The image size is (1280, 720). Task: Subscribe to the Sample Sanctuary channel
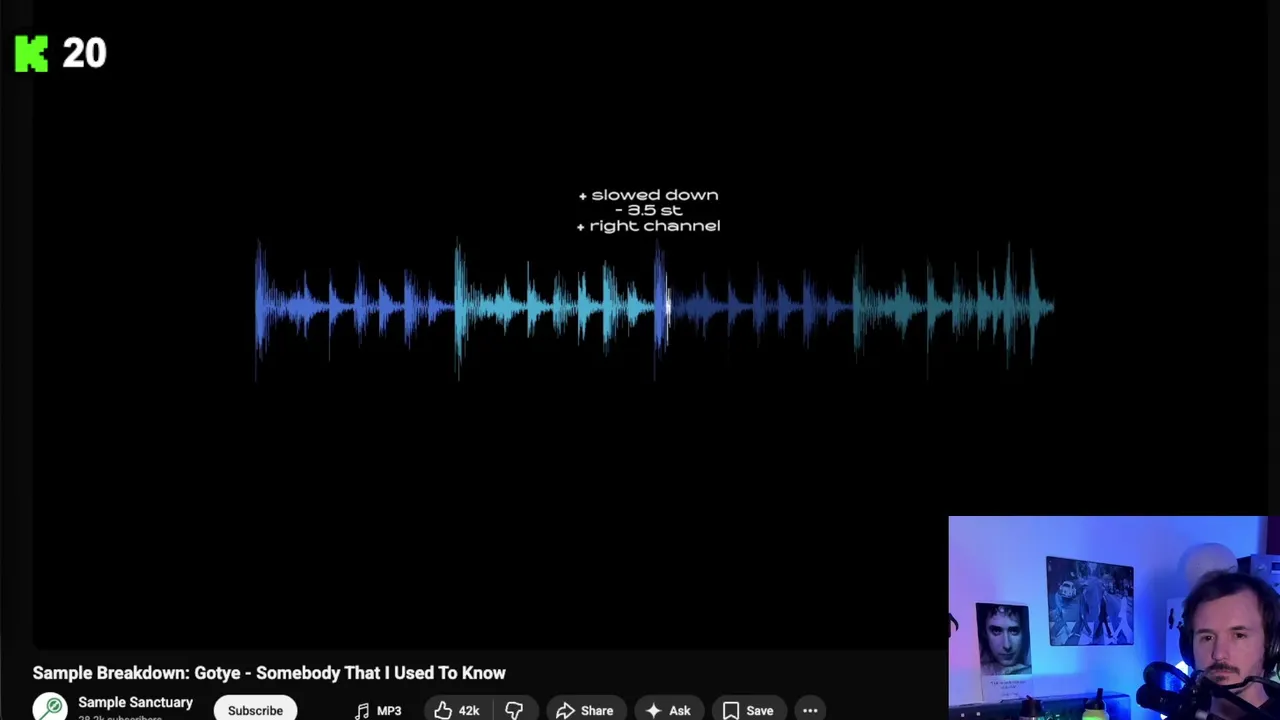(255, 709)
